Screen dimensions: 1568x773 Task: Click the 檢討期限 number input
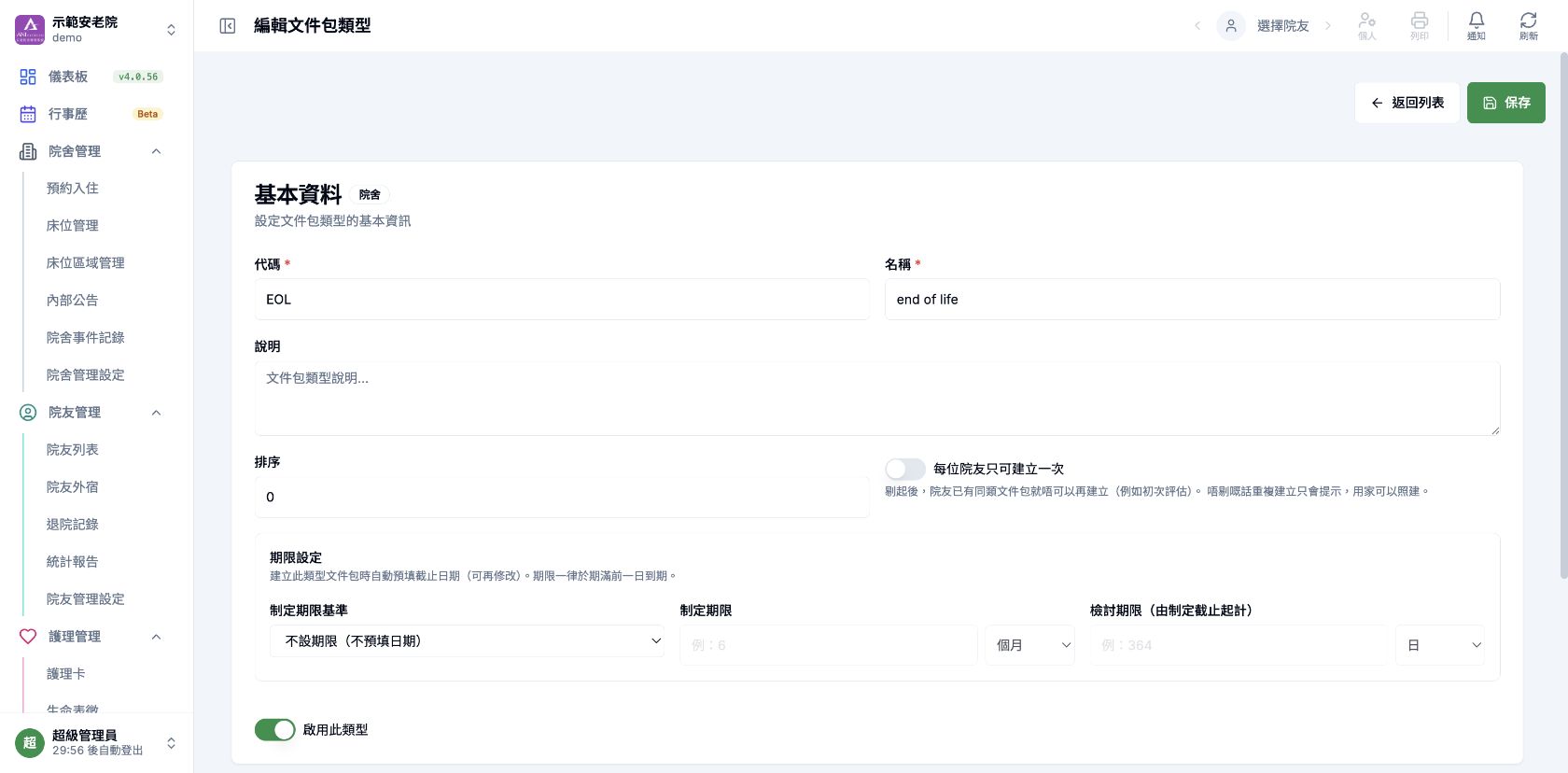pyautogui.click(x=1239, y=645)
